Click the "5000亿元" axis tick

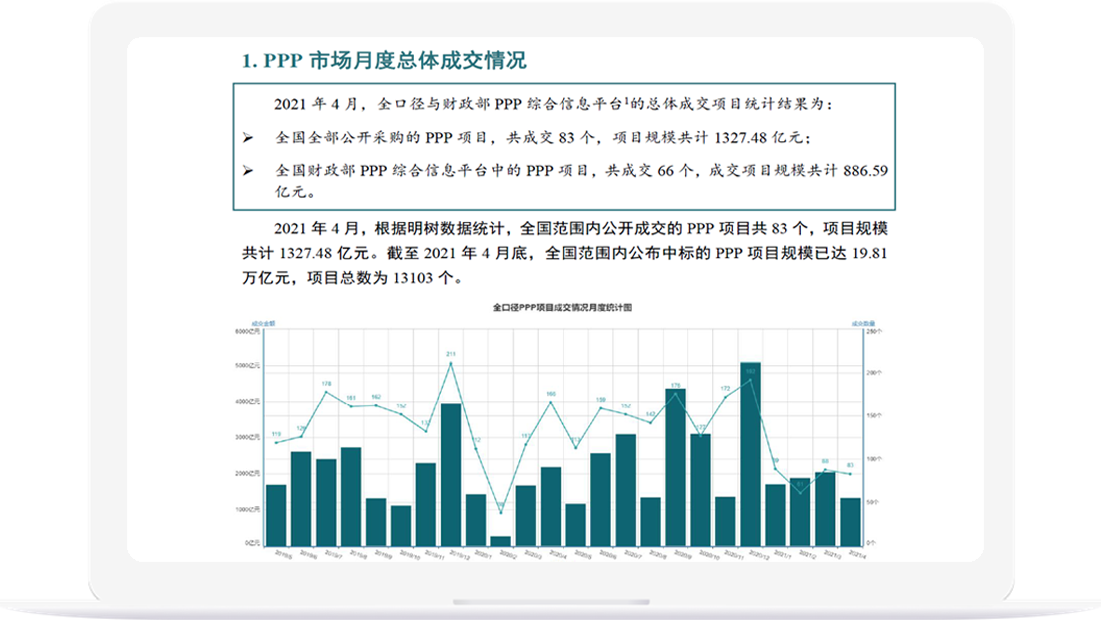[x=247, y=366]
